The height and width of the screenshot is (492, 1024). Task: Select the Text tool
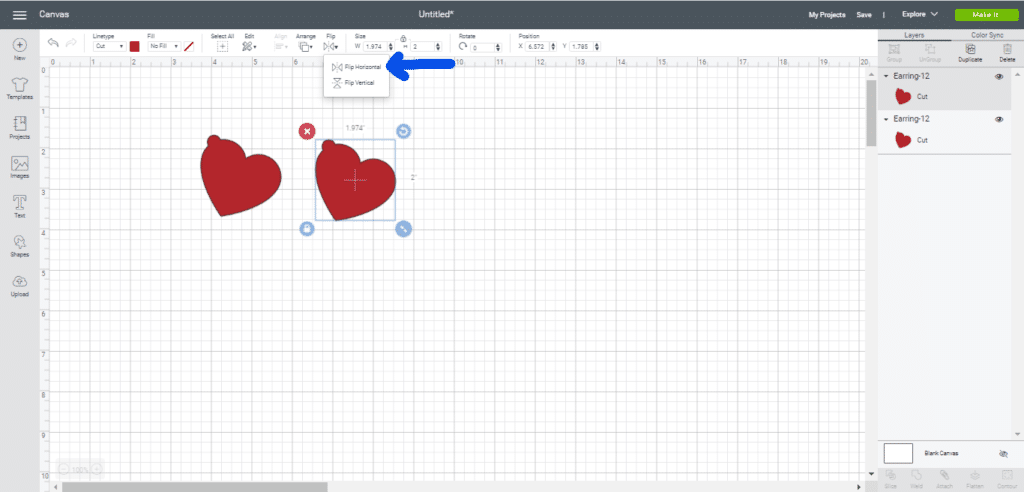19,205
